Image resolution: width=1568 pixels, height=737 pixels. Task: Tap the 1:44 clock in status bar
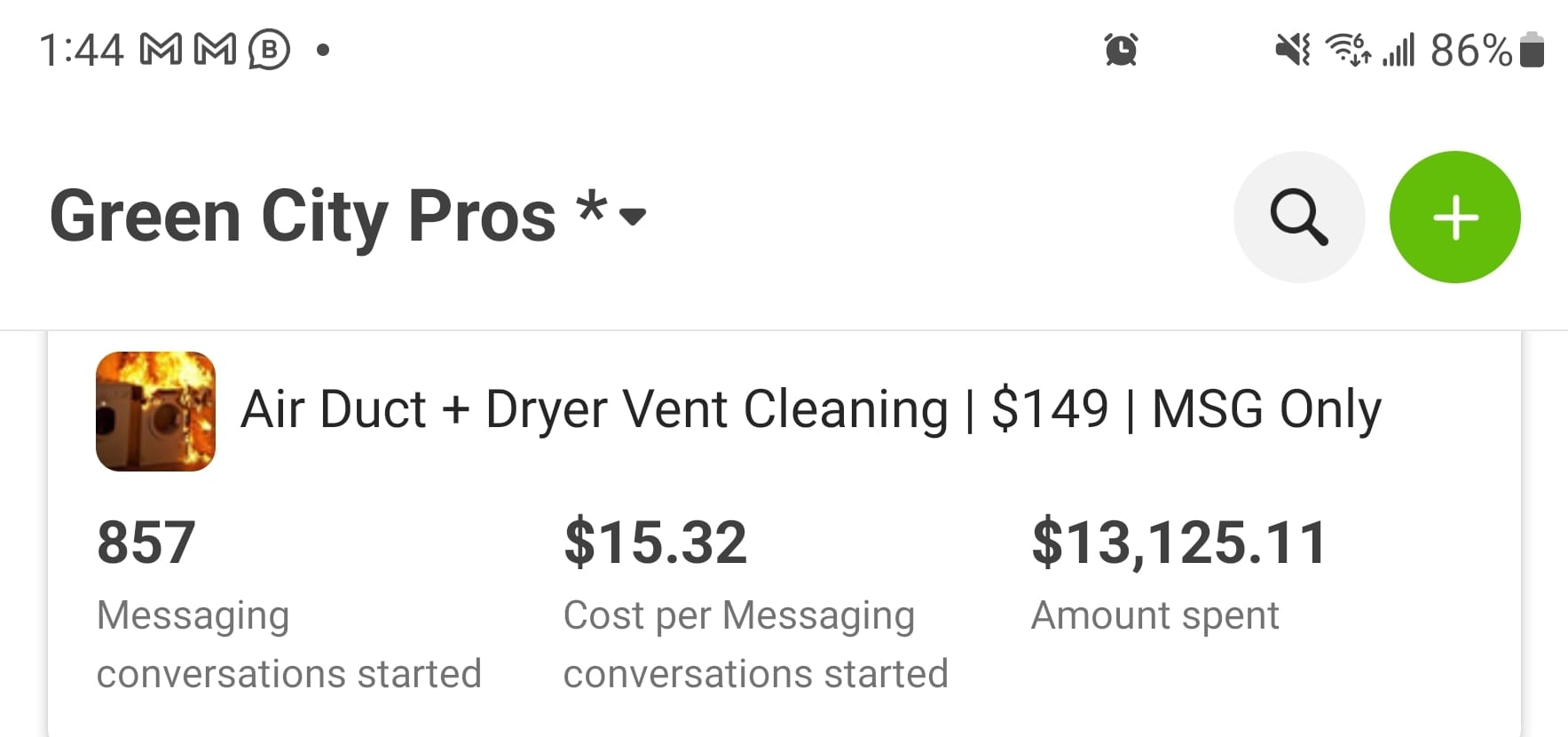[81, 50]
